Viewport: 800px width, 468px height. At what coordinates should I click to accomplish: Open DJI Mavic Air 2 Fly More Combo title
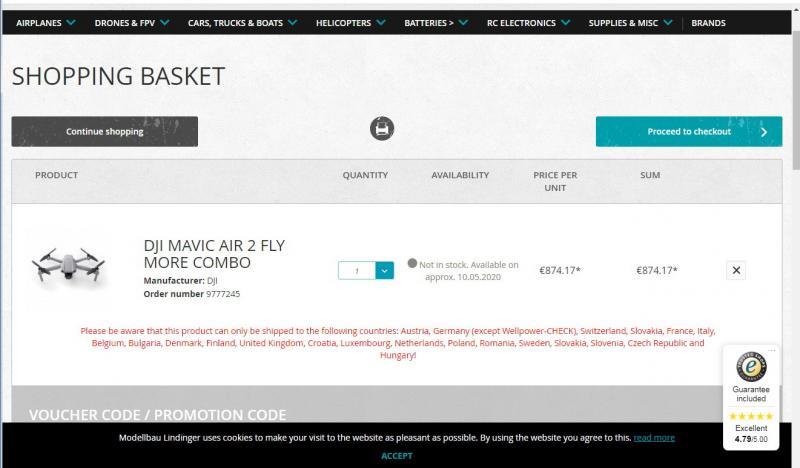point(214,254)
